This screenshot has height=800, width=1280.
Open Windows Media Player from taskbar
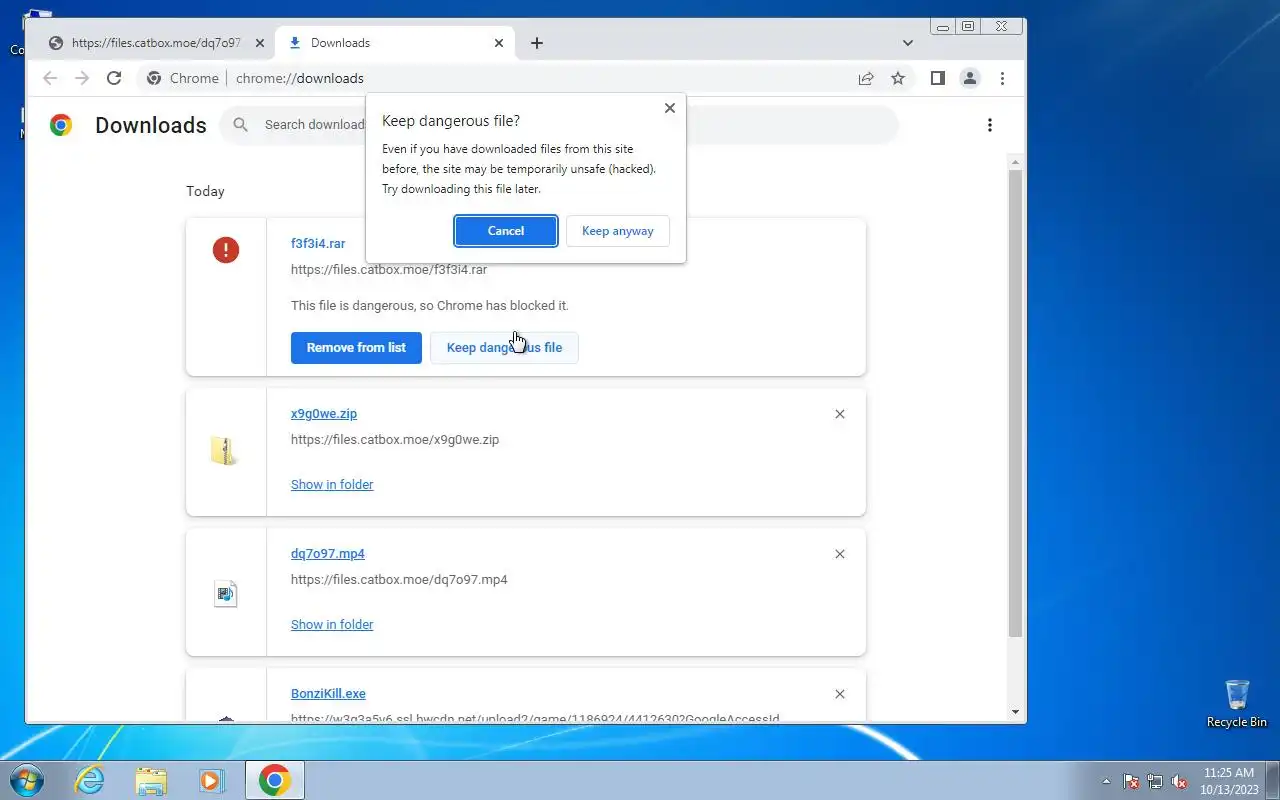coord(211,780)
